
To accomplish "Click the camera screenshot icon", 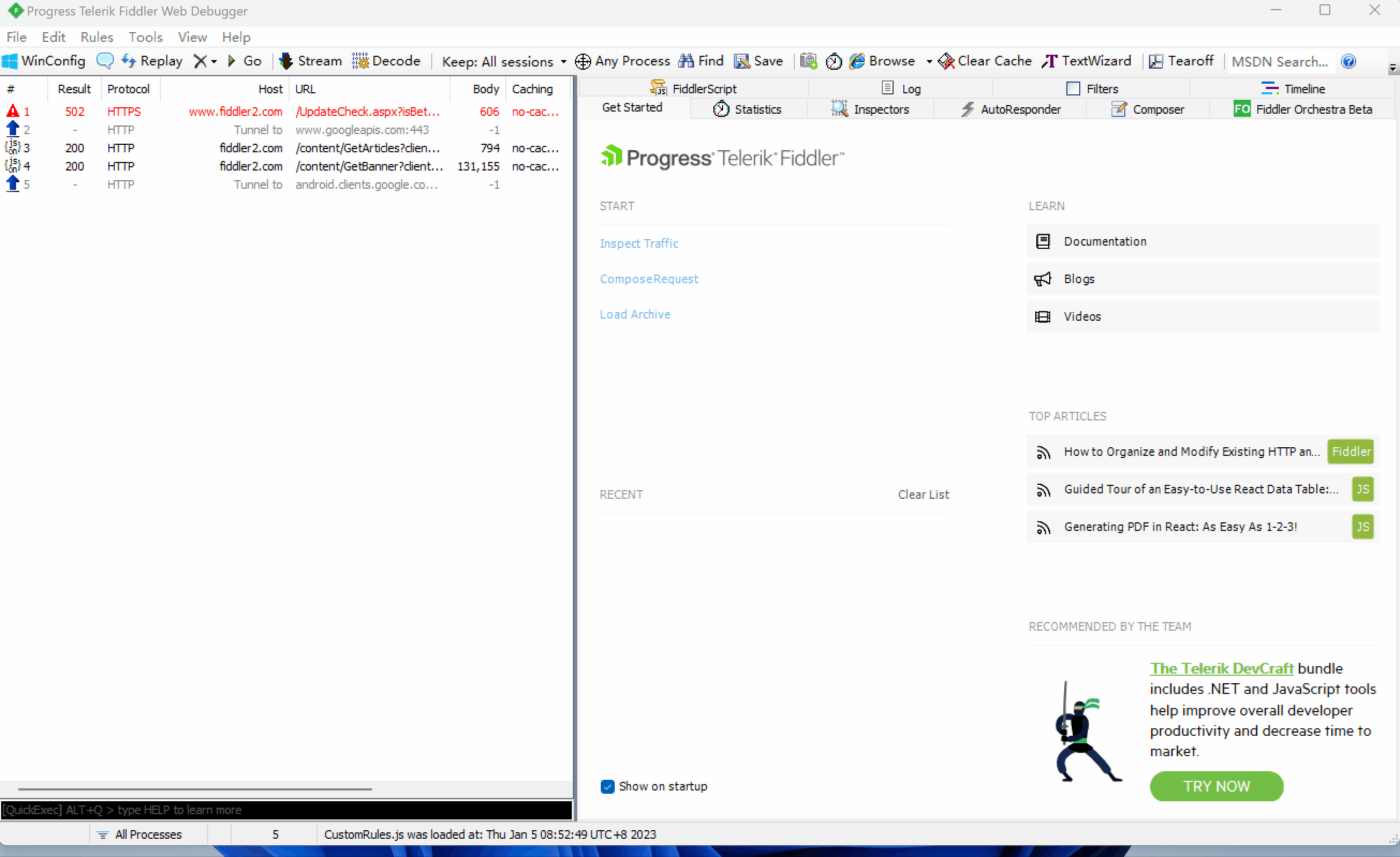I will (x=808, y=61).
